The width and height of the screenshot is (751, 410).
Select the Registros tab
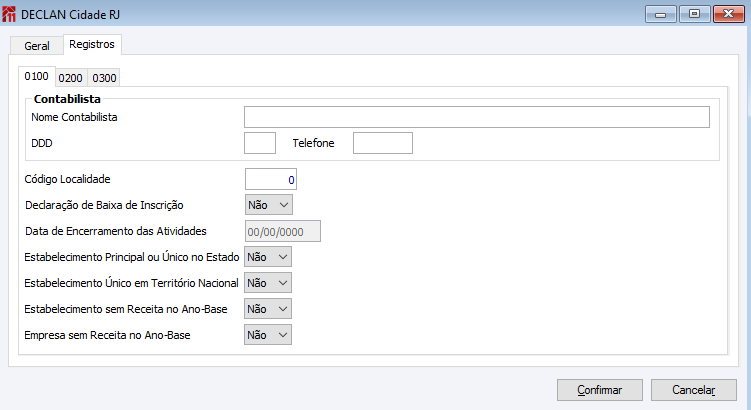(x=92, y=45)
